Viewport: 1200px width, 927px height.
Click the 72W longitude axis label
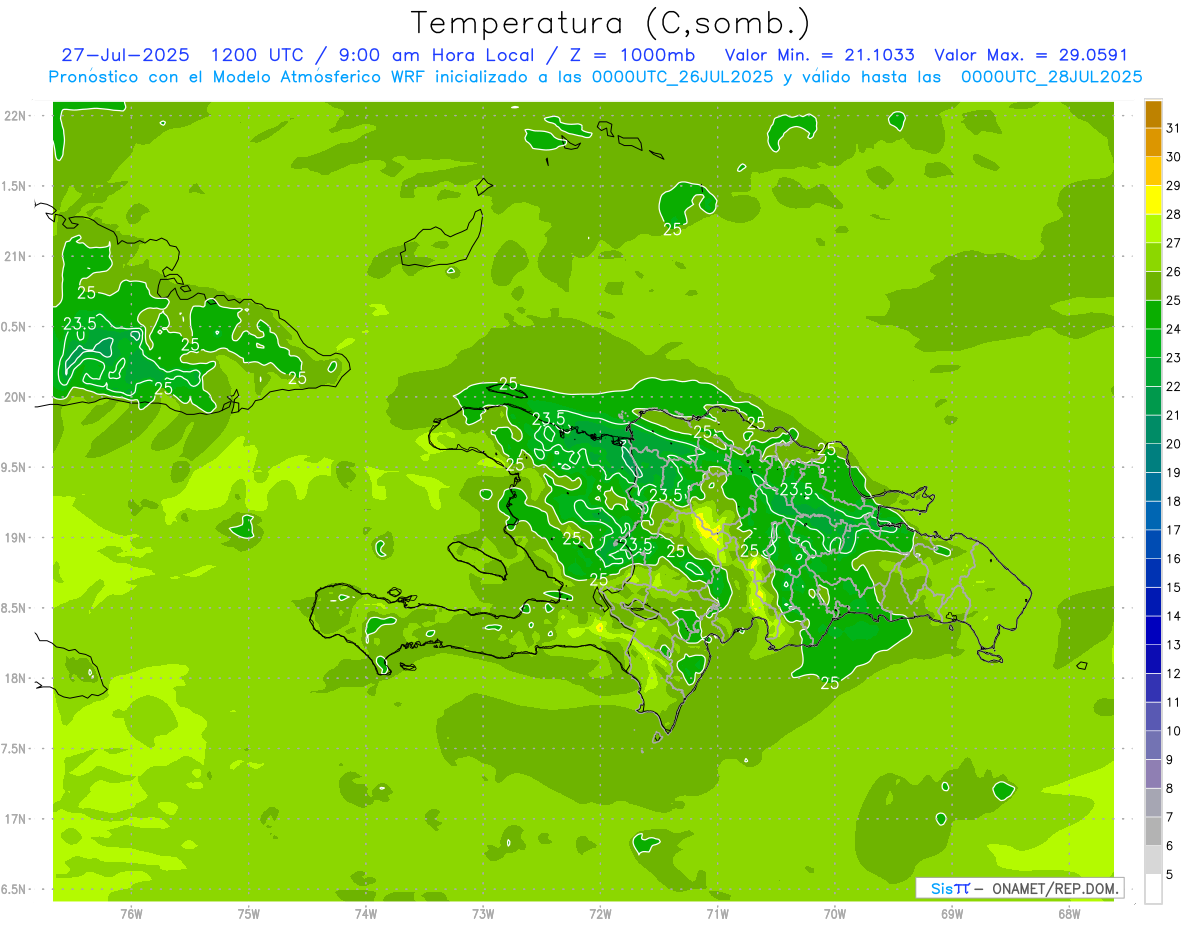coord(600,913)
